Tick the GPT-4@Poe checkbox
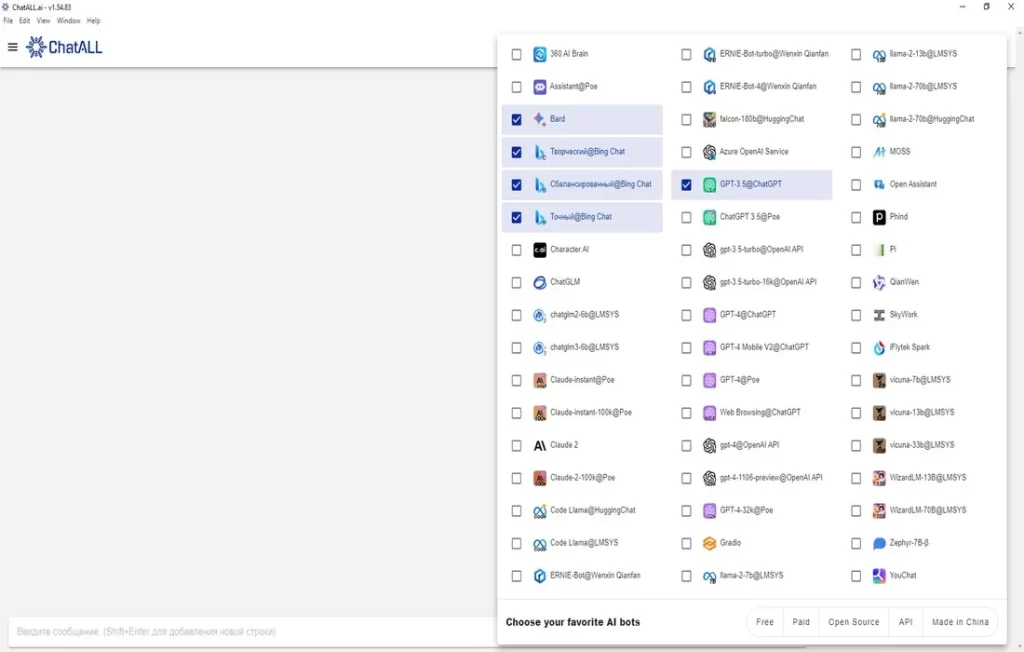Viewport: 1024px width, 652px height. (686, 380)
